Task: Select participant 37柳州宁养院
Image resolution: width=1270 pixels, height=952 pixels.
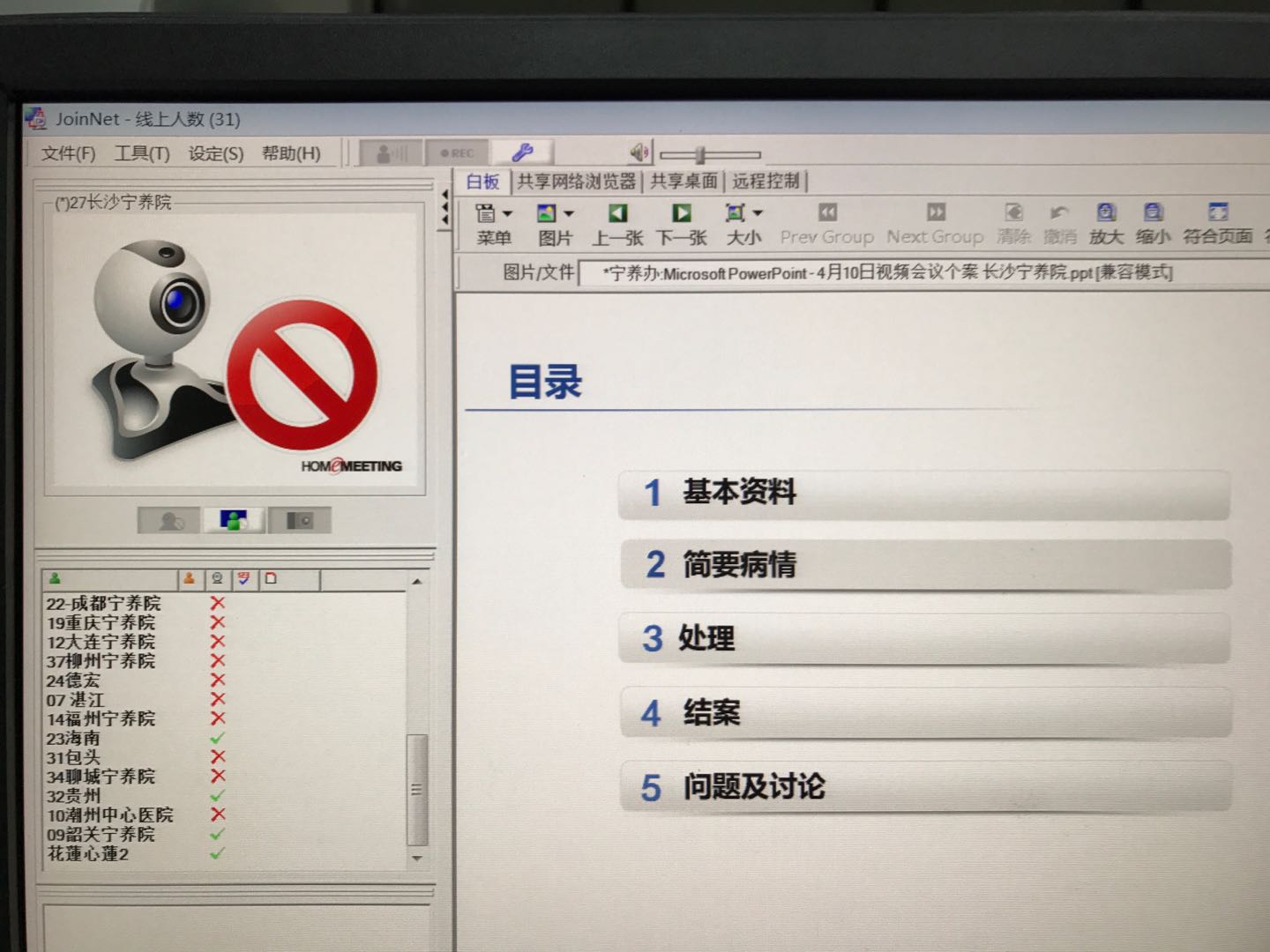Action: (101, 661)
